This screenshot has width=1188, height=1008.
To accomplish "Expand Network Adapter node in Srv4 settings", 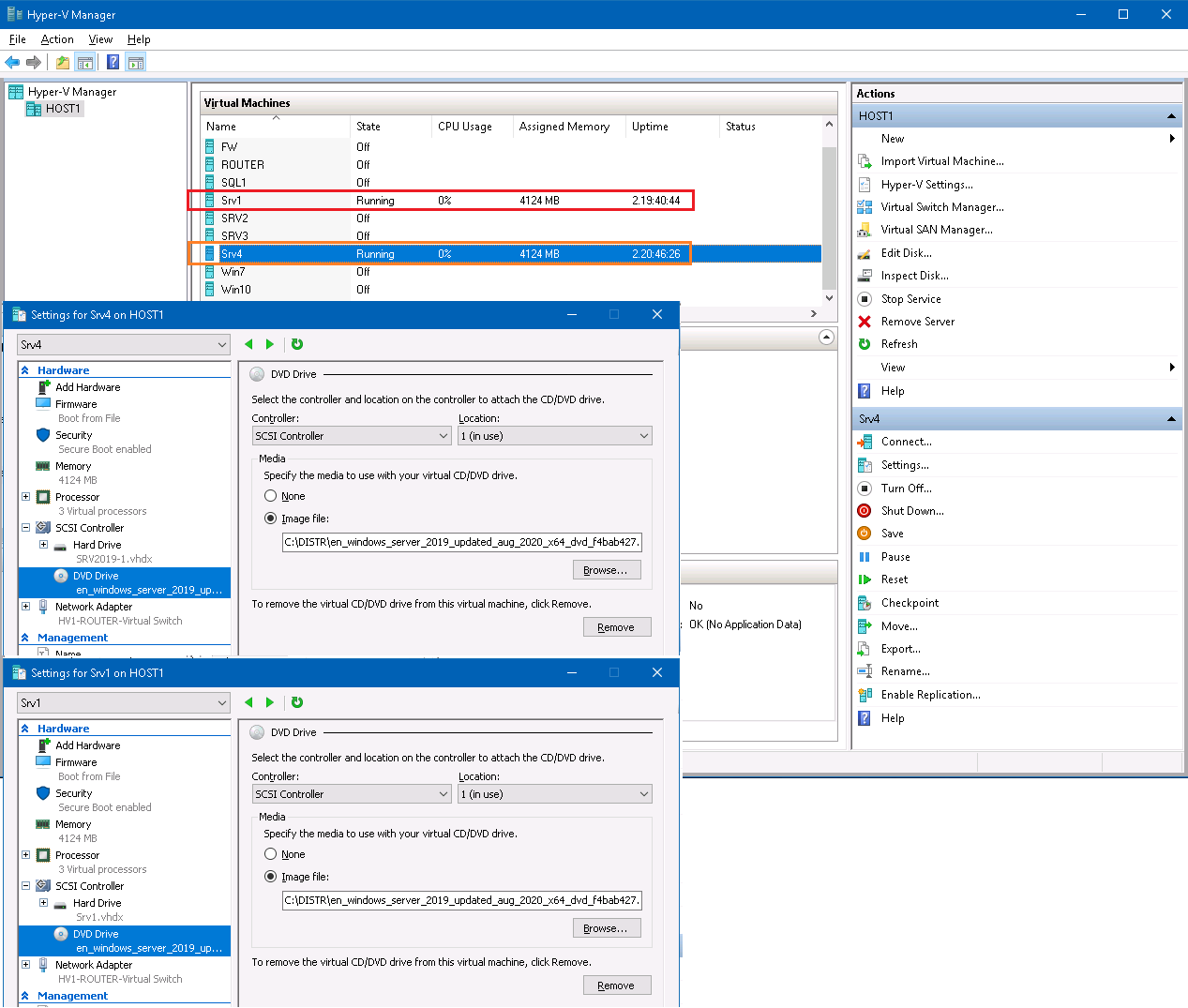I will tap(25, 606).
